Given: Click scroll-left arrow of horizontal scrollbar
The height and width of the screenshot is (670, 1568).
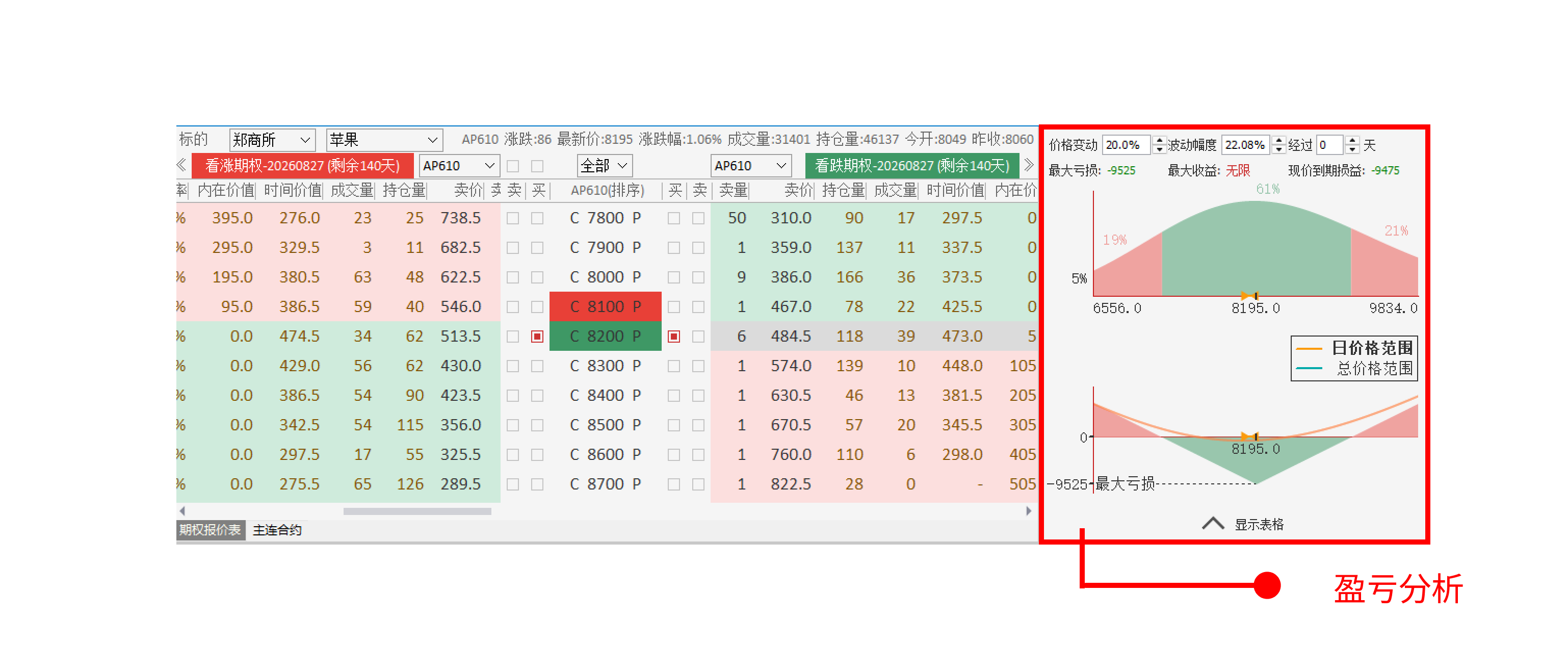Looking at the screenshot, I should [x=182, y=511].
